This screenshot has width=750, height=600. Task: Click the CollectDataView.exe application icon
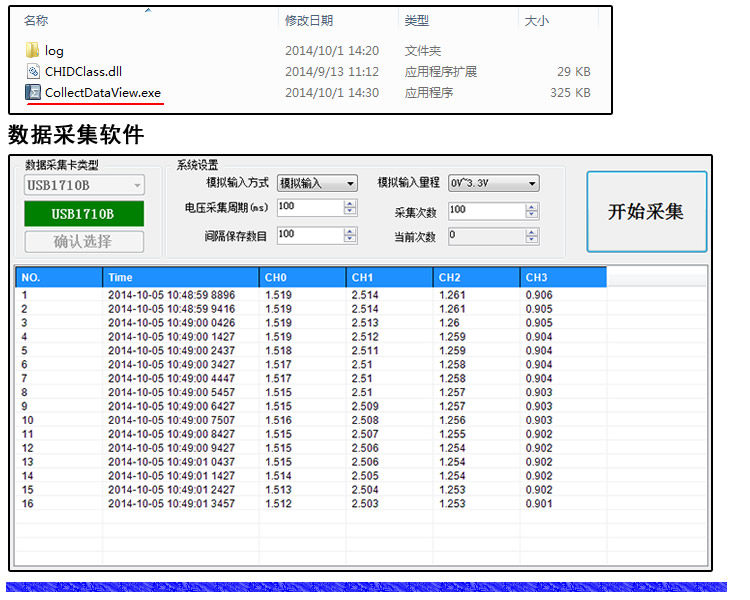point(33,92)
